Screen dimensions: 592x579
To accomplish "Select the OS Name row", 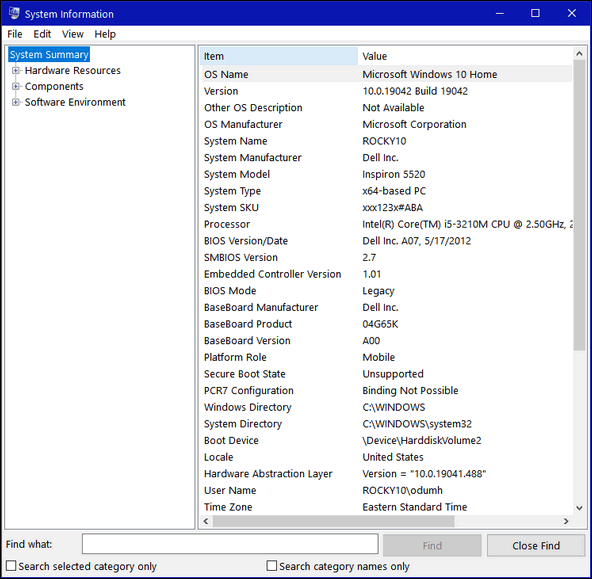I will (x=386, y=74).
